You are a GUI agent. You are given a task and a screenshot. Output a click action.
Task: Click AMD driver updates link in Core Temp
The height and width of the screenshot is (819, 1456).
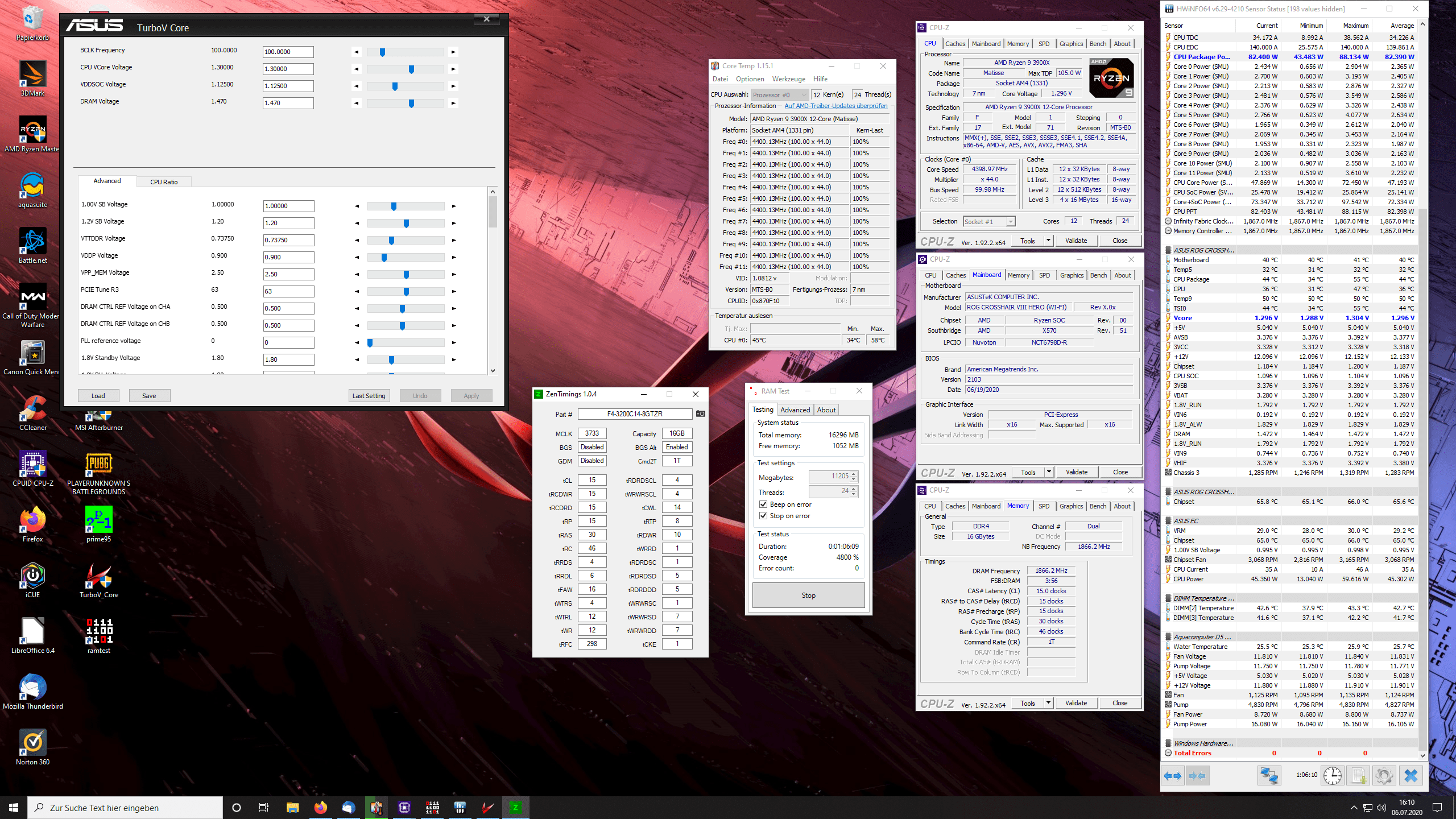[835, 106]
